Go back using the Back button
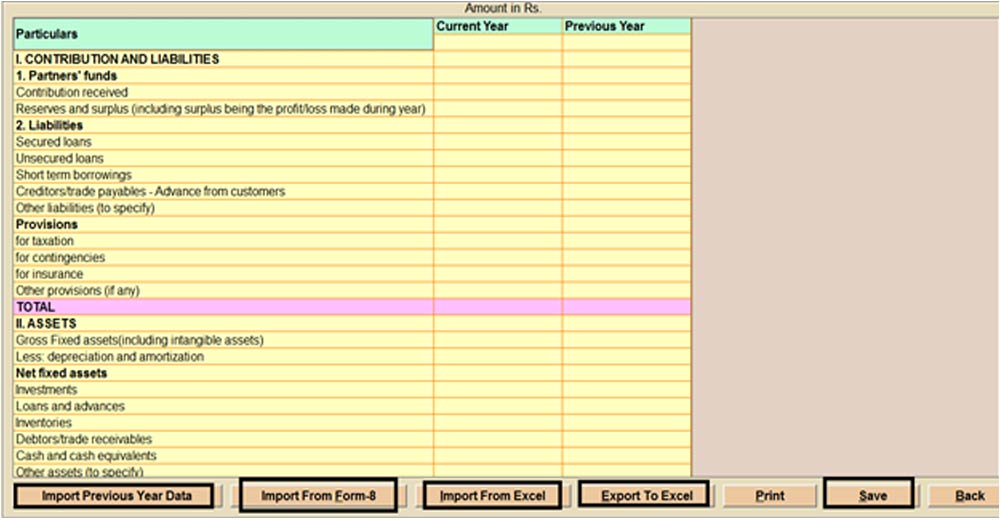This screenshot has height=520, width=1000. pyautogui.click(x=967, y=495)
